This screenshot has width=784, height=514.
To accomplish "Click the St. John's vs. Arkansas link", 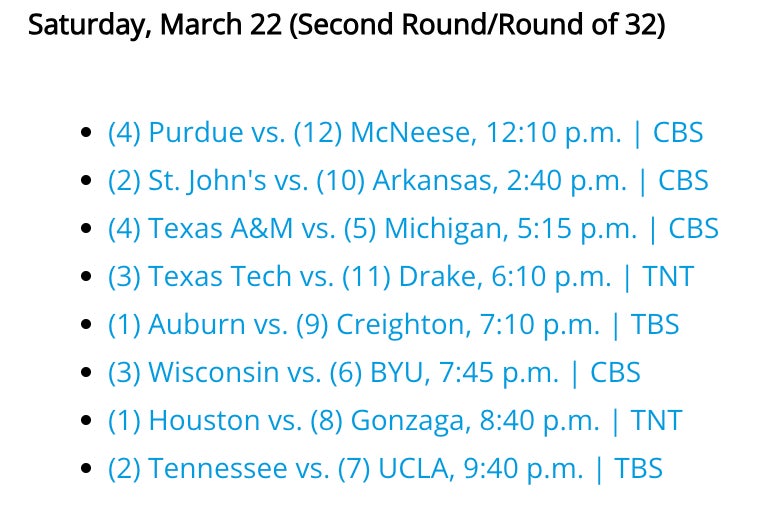I will tap(408, 180).
